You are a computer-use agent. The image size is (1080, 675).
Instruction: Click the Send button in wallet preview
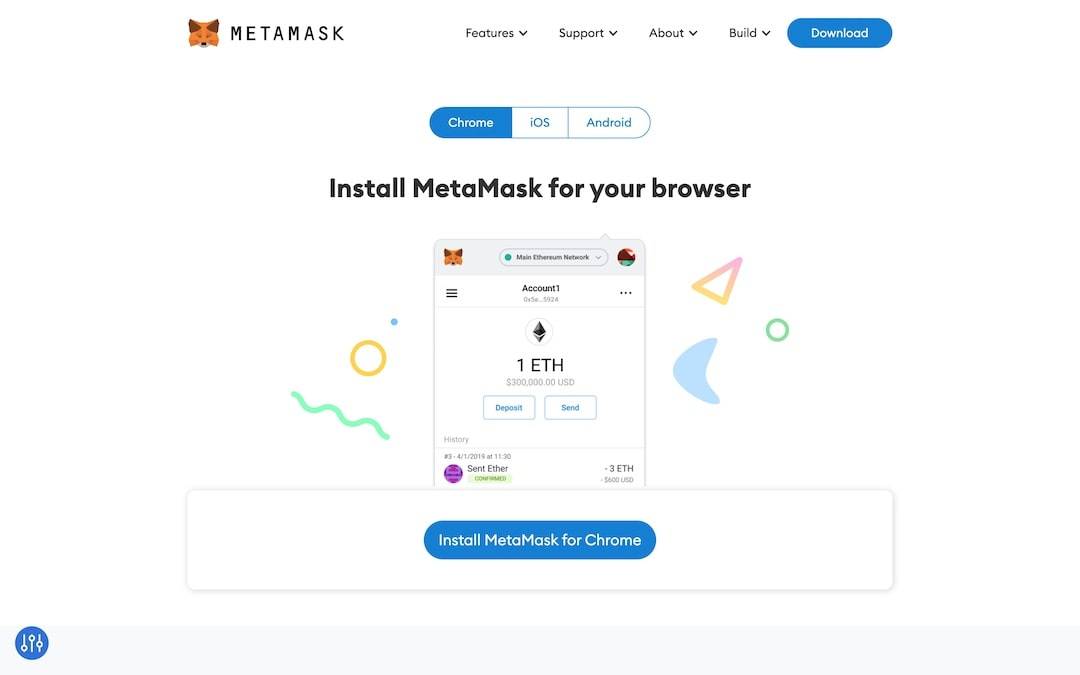(570, 408)
